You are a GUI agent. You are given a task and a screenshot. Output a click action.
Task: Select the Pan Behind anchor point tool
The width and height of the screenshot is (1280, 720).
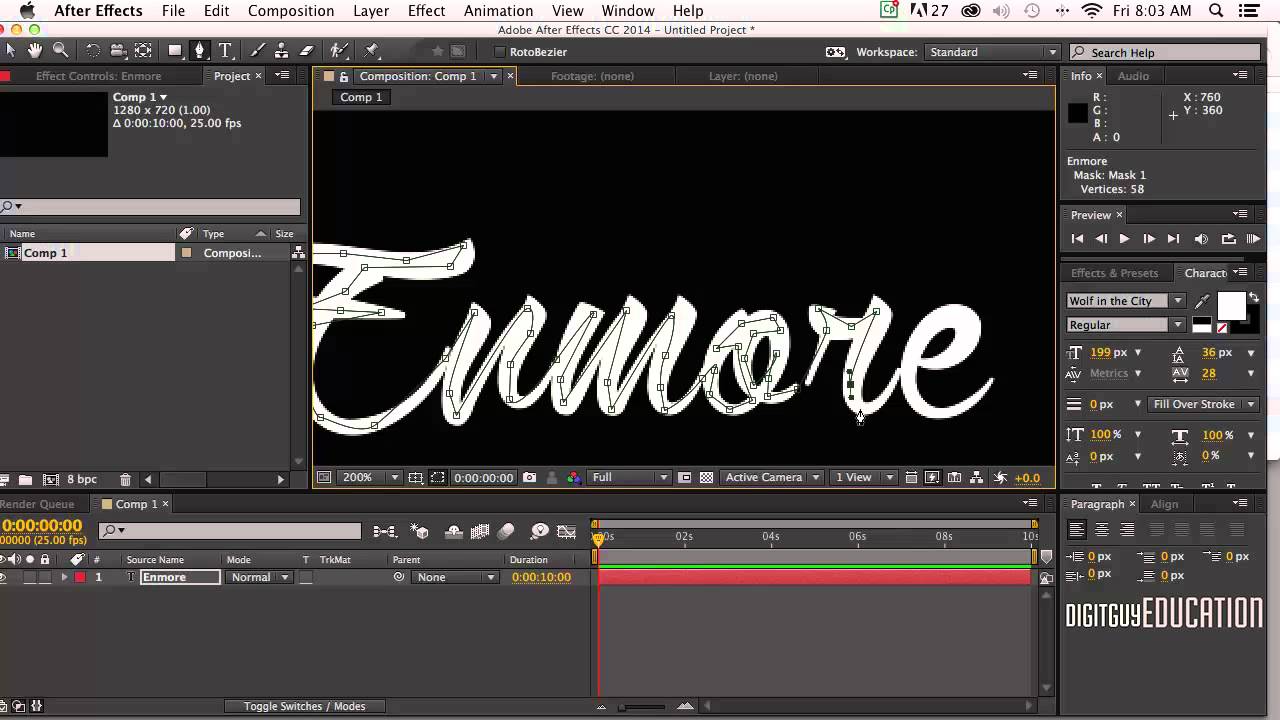pyautogui.click(x=143, y=51)
